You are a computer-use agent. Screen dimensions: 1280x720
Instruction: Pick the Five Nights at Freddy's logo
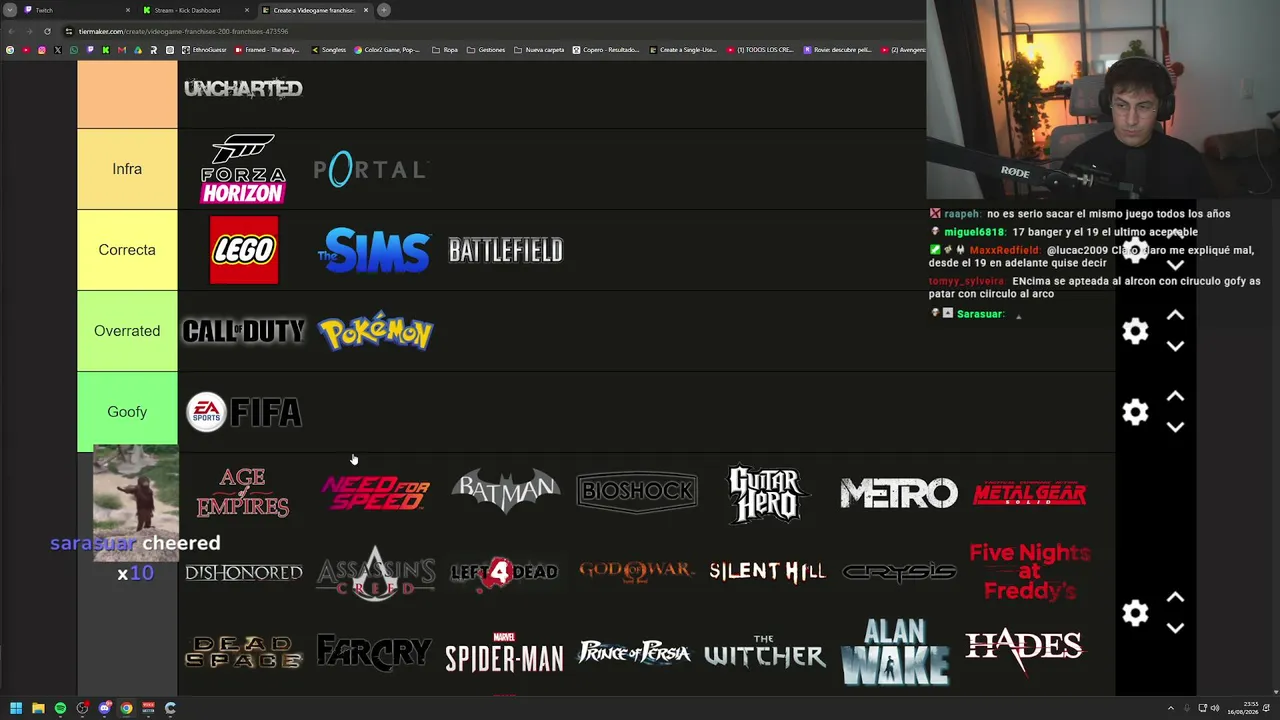point(1029,571)
